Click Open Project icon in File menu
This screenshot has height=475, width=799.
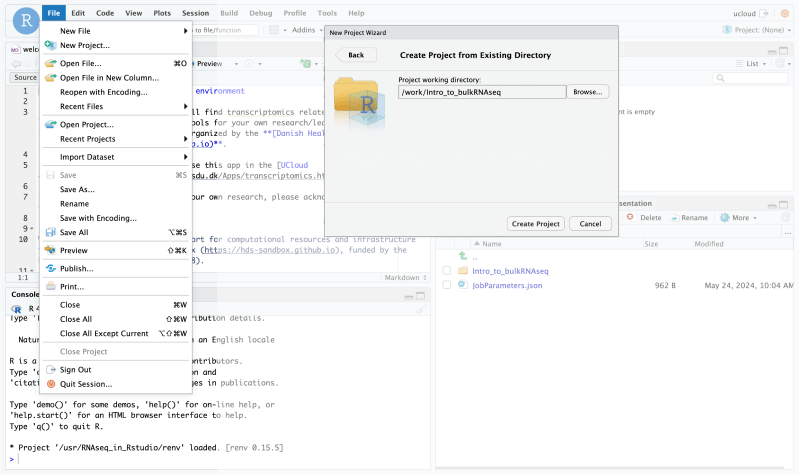(50, 125)
